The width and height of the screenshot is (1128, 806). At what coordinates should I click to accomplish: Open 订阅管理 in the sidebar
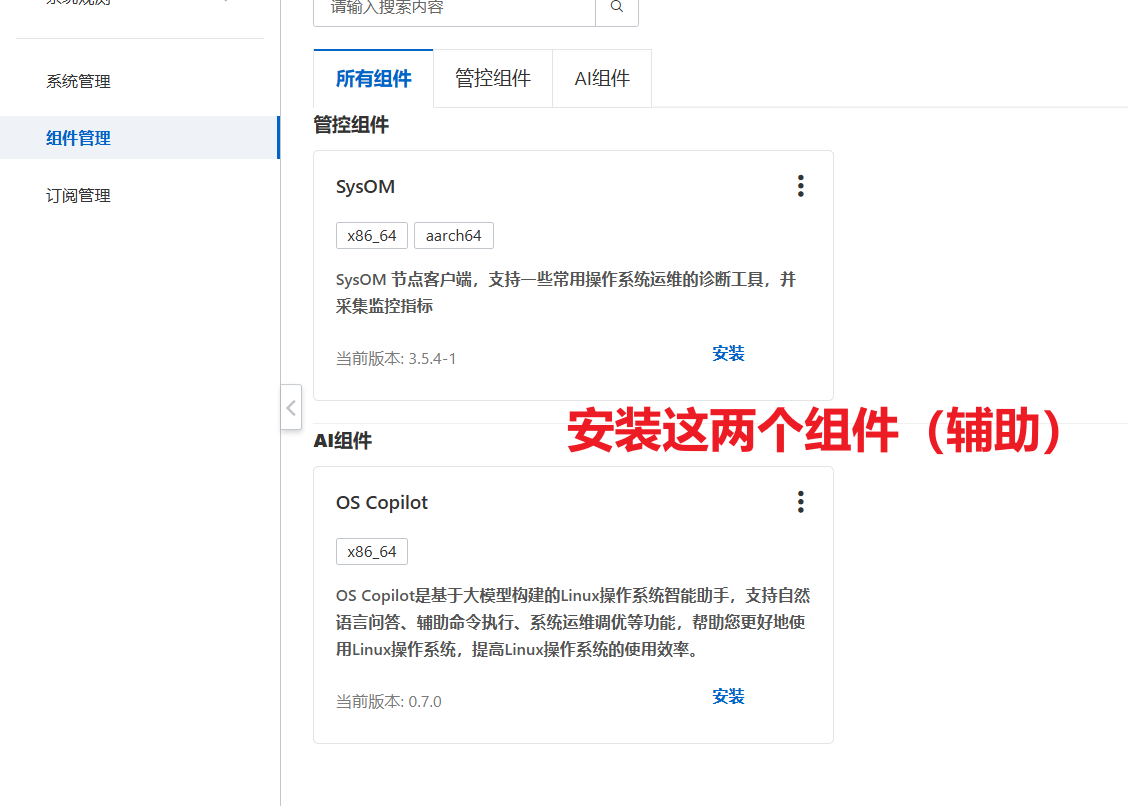78,196
